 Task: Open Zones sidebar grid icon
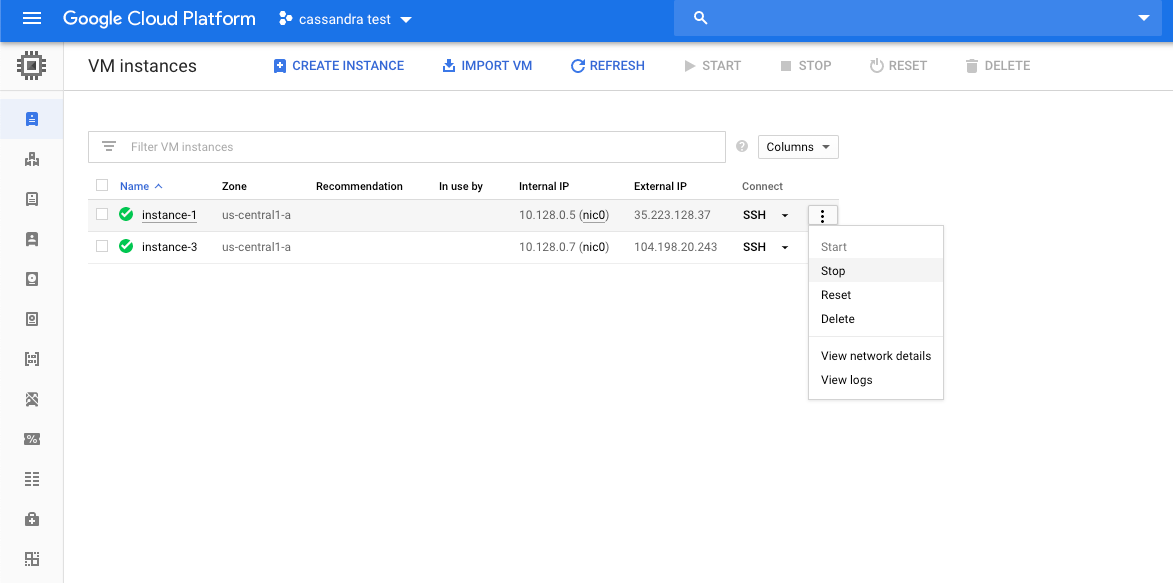[x=31, y=559]
